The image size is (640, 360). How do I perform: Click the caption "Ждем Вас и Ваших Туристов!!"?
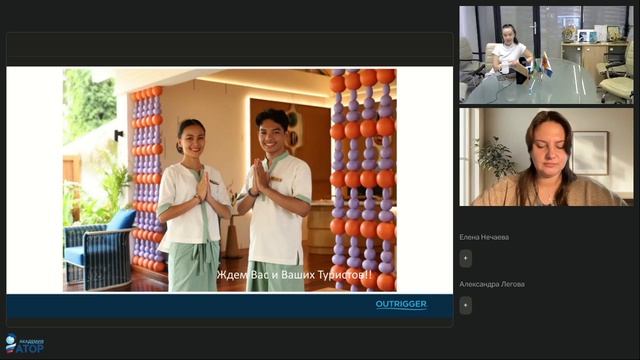pos(294,275)
